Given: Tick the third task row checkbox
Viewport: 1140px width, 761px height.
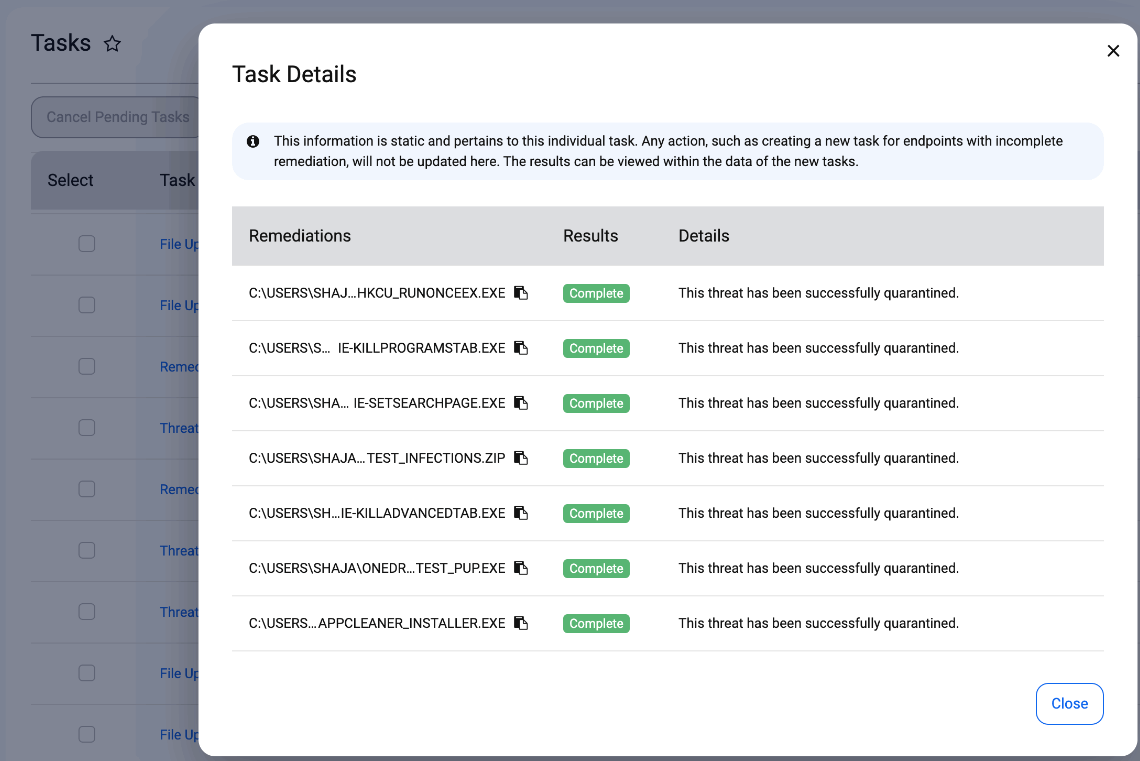Looking at the screenshot, I should 87,366.
